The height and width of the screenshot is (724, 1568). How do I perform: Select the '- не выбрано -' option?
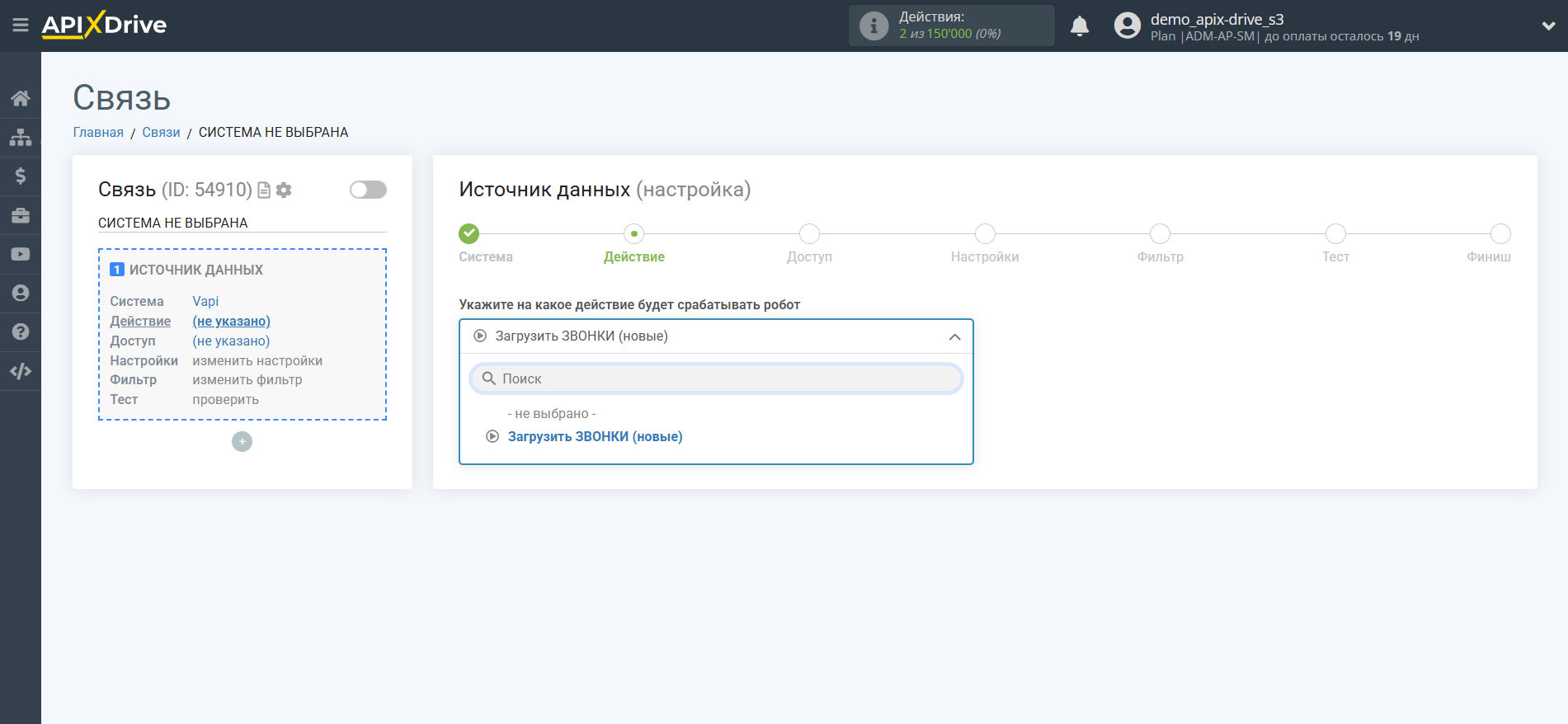point(552,413)
